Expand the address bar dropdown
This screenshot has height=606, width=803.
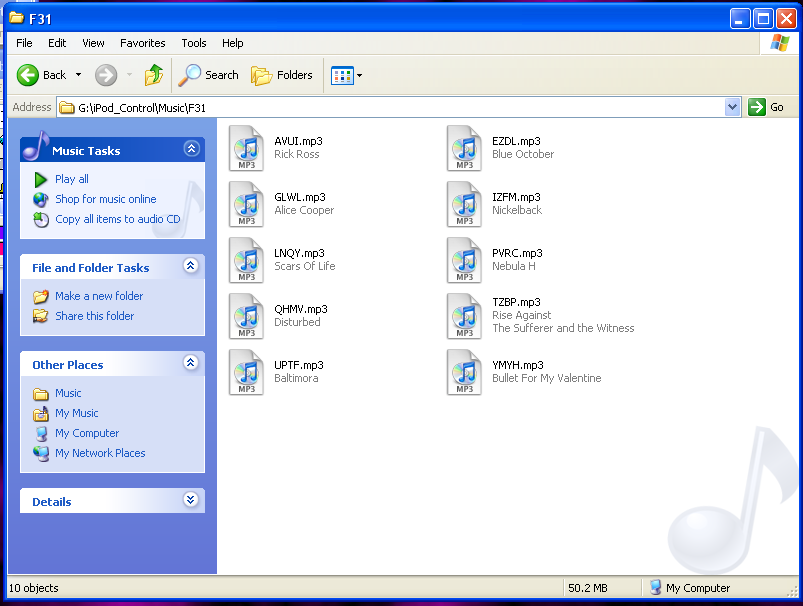[733, 107]
